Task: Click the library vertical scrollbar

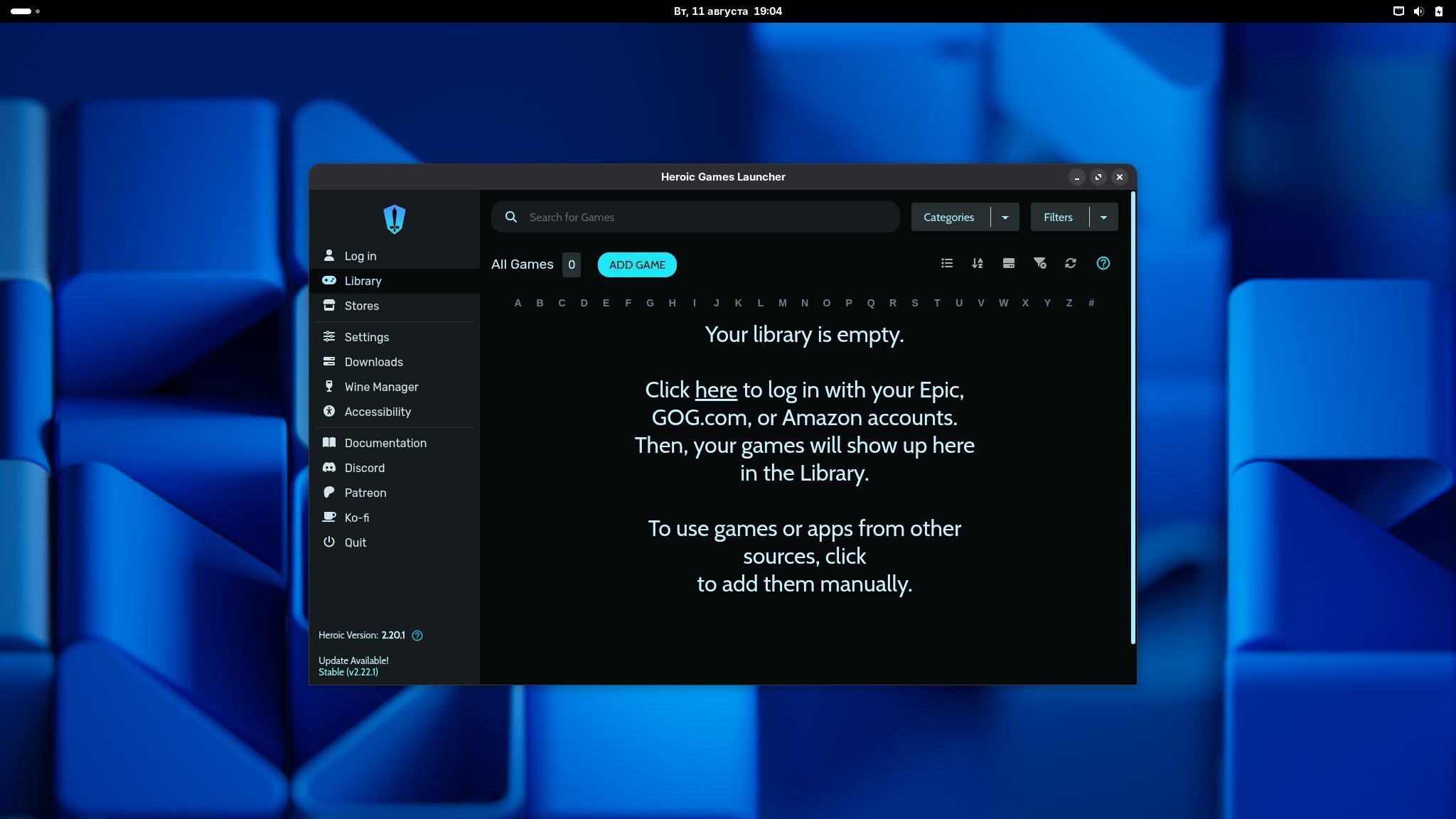Action: [x=1133, y=418]
